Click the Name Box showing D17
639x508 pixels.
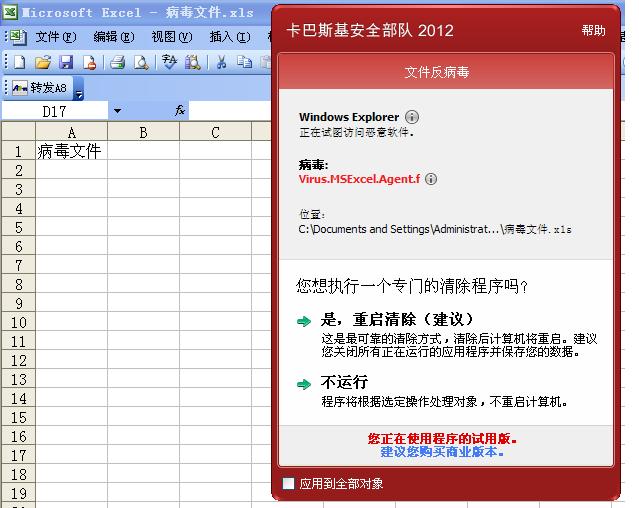[55, 111]
